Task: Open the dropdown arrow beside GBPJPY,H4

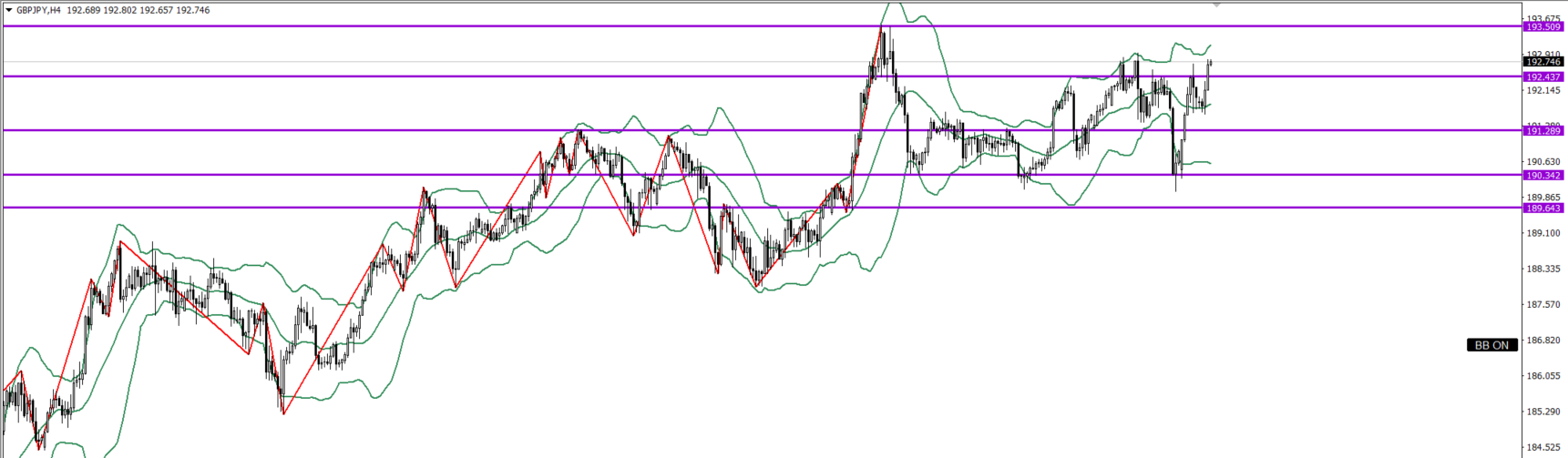Action: [9, 10]
